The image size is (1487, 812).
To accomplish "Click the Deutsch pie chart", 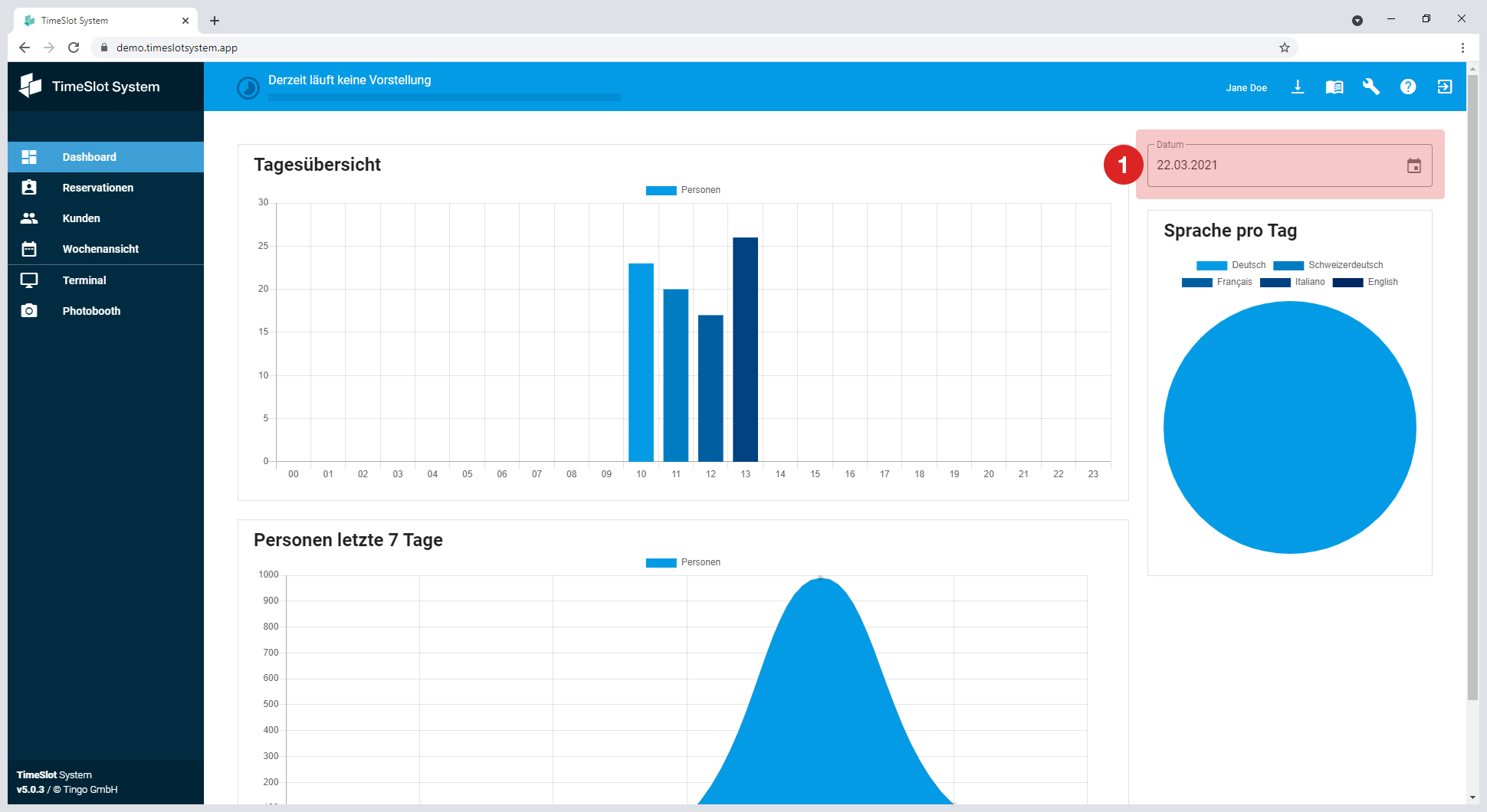I will coord(1290,427).
